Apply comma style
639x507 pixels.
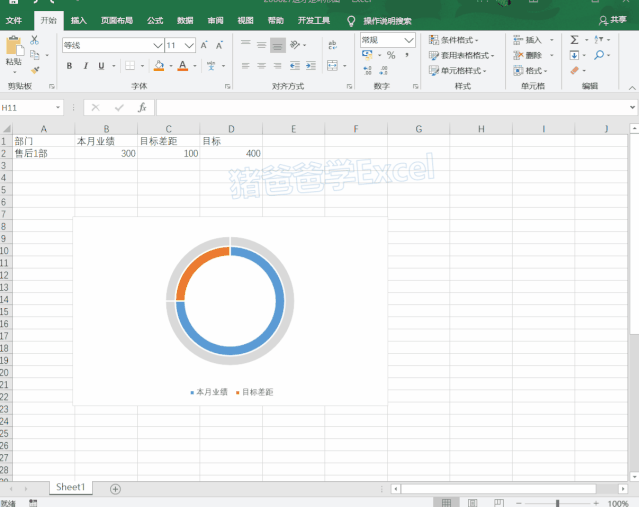(x=407, y=55)
